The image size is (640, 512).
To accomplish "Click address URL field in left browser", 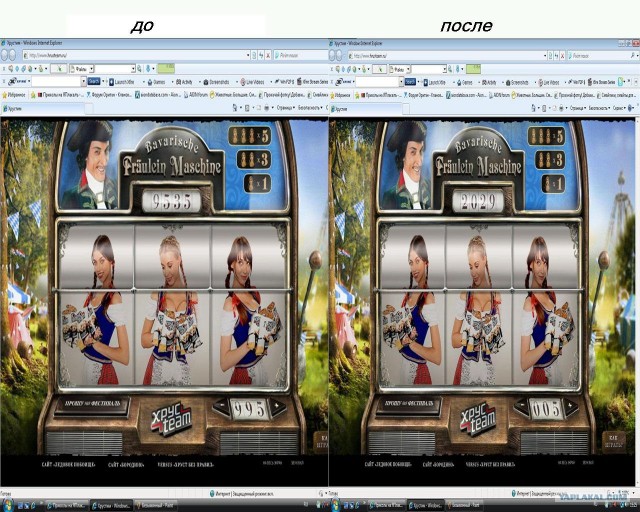I will tap(135, 55).
